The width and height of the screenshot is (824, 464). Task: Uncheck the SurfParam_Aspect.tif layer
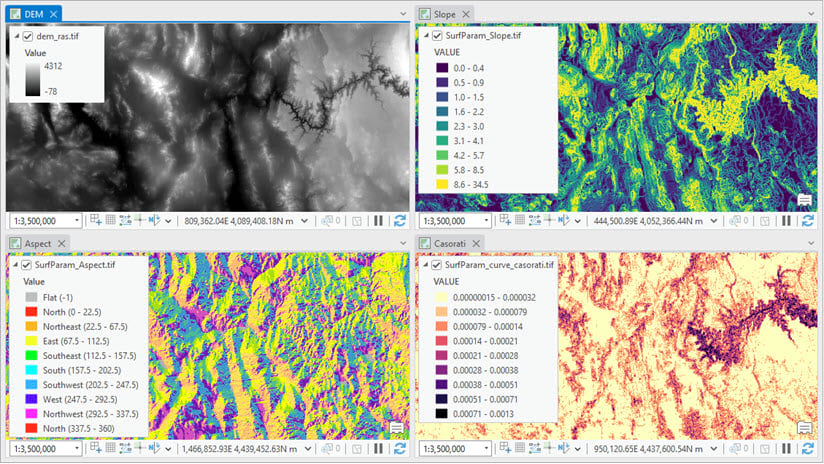(x=26, y=265)
